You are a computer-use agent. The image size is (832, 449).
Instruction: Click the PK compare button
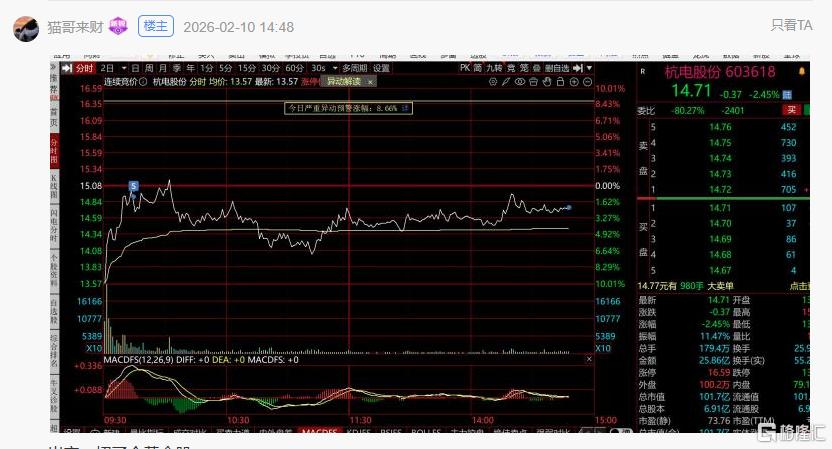[465, 68]
